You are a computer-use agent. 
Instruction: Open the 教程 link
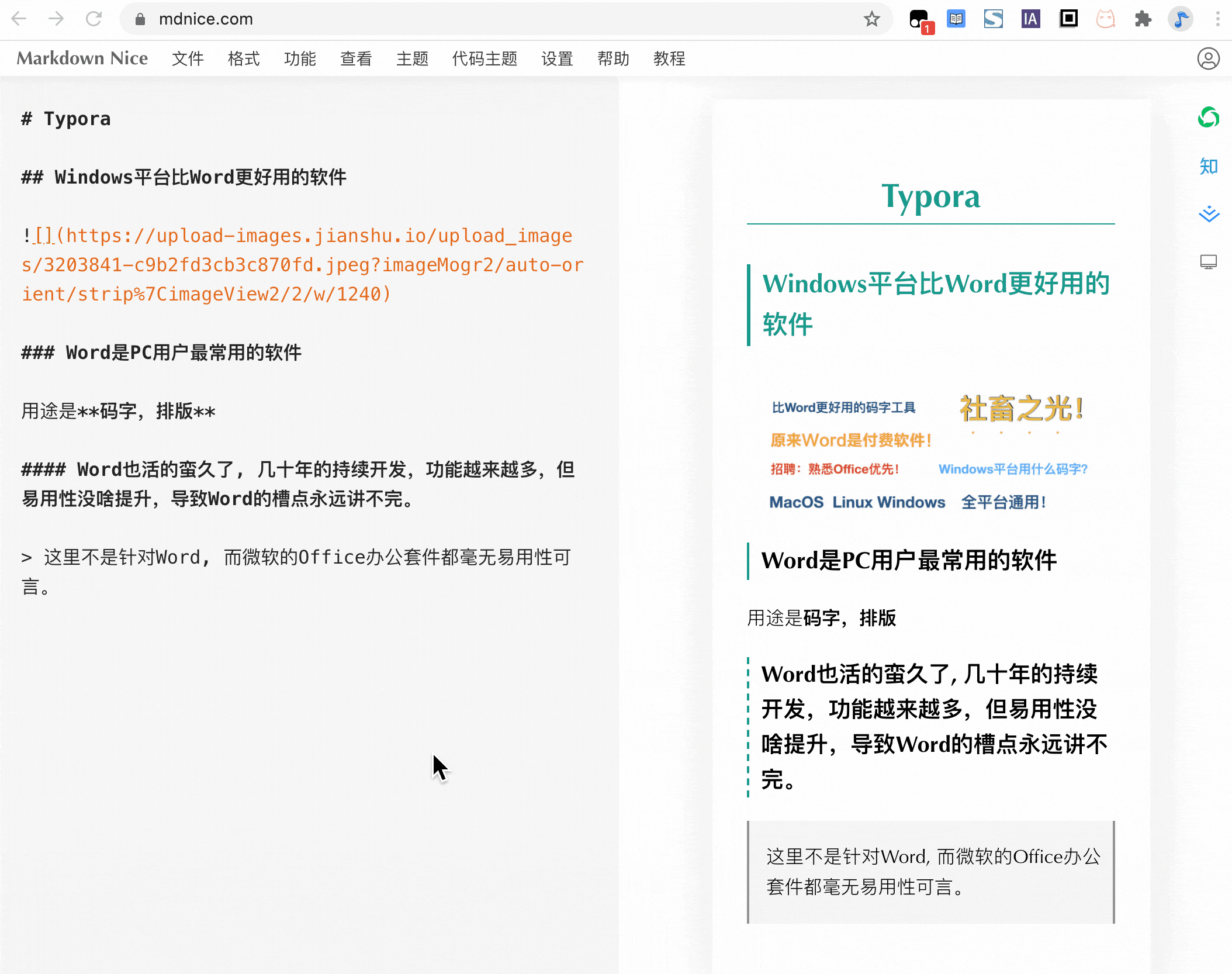coord(669,58)
